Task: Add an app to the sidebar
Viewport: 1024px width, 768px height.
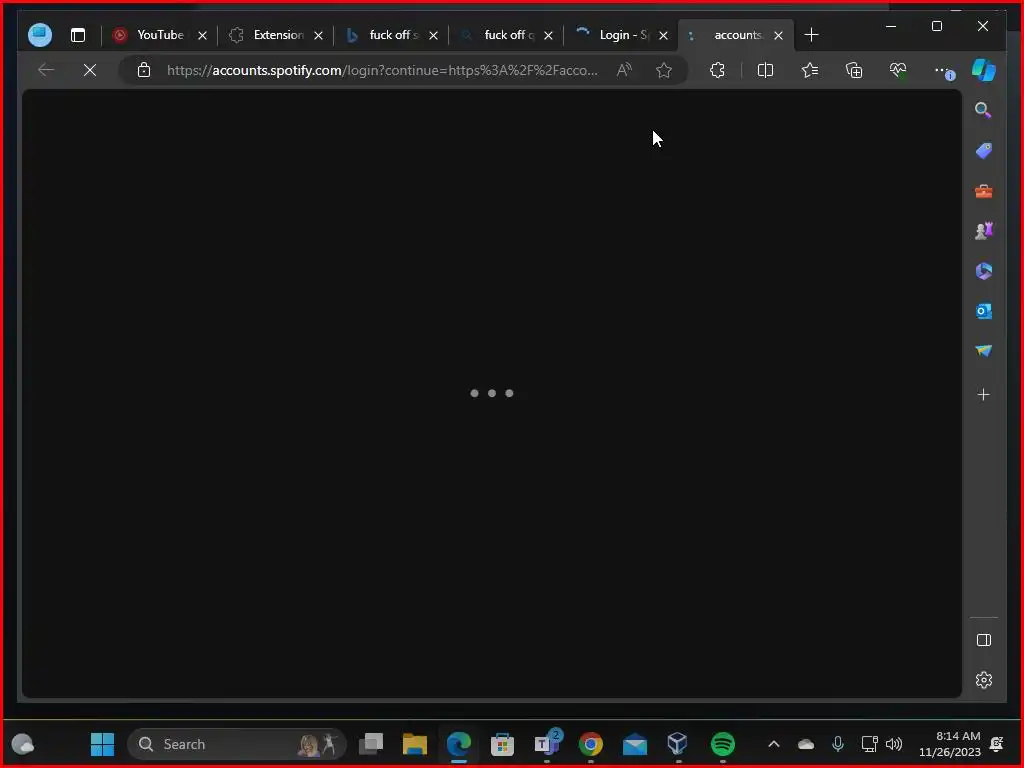Action: (984, 394)
